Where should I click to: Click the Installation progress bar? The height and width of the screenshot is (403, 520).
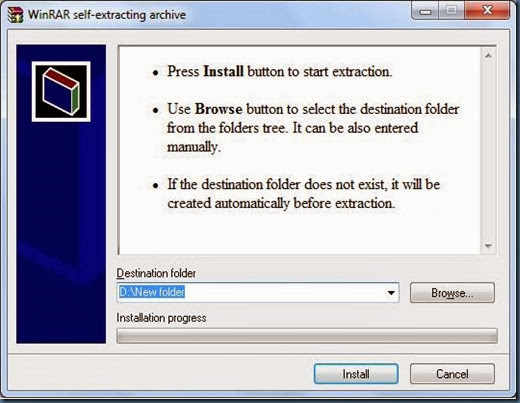point(307,336)
